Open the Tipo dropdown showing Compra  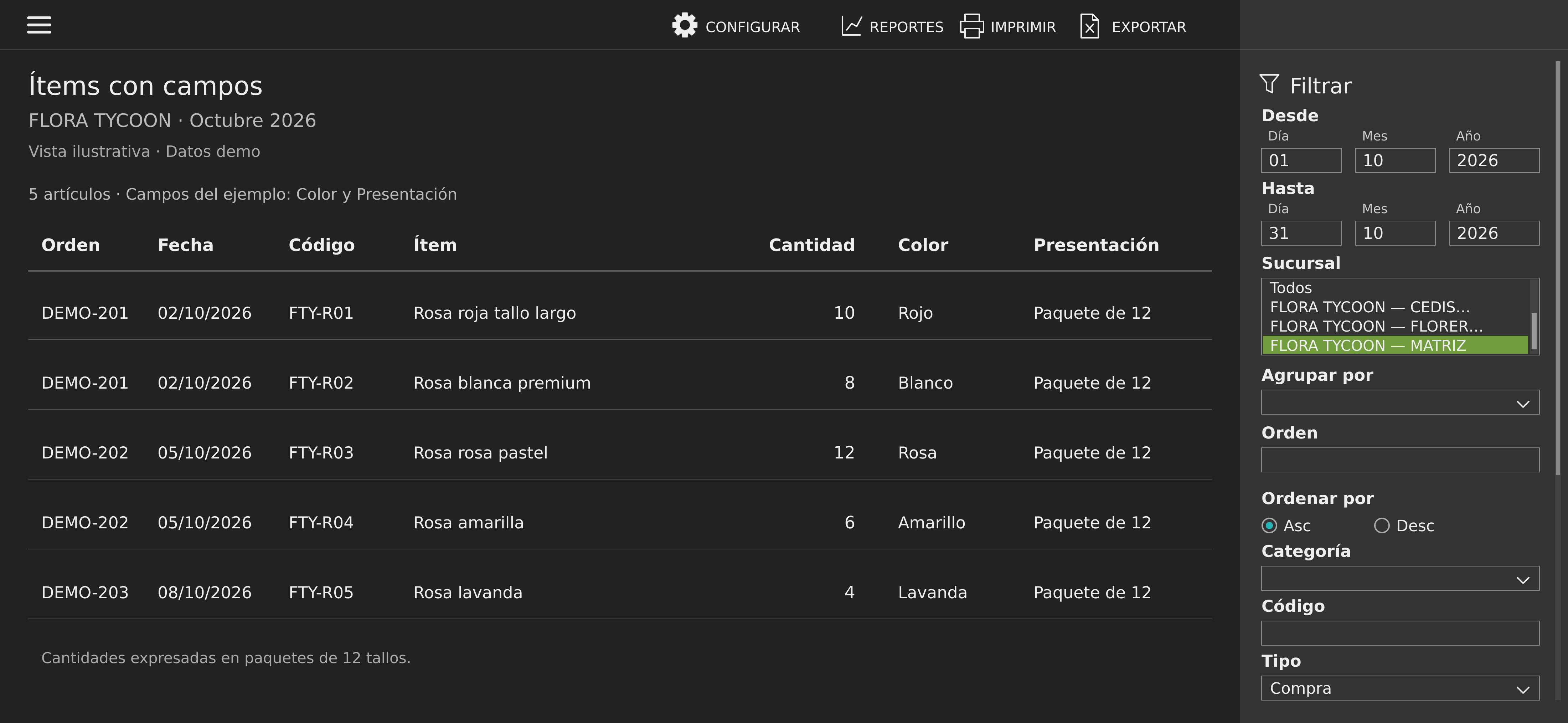[1400, 688]
